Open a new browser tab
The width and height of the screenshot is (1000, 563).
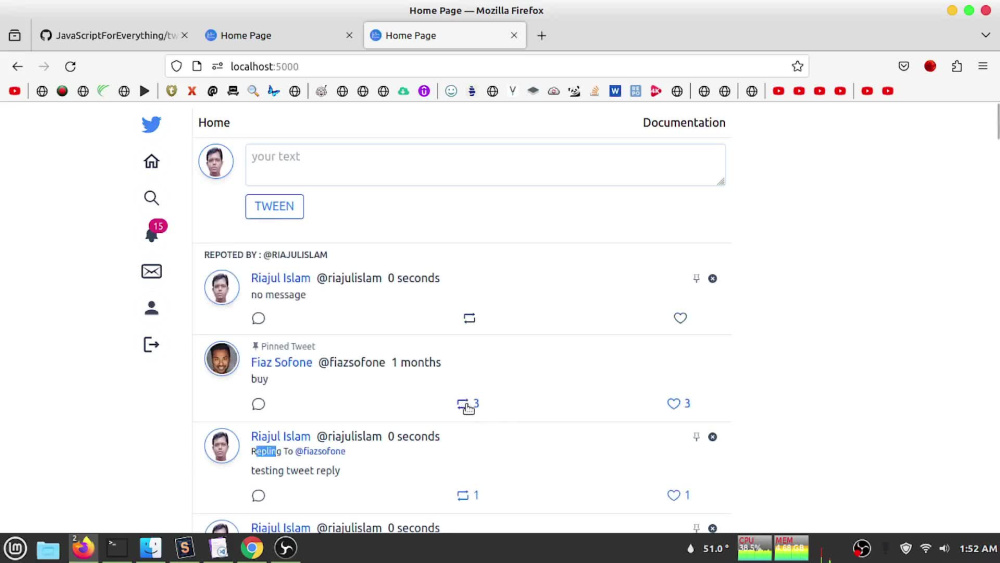[x=541, y=36]
